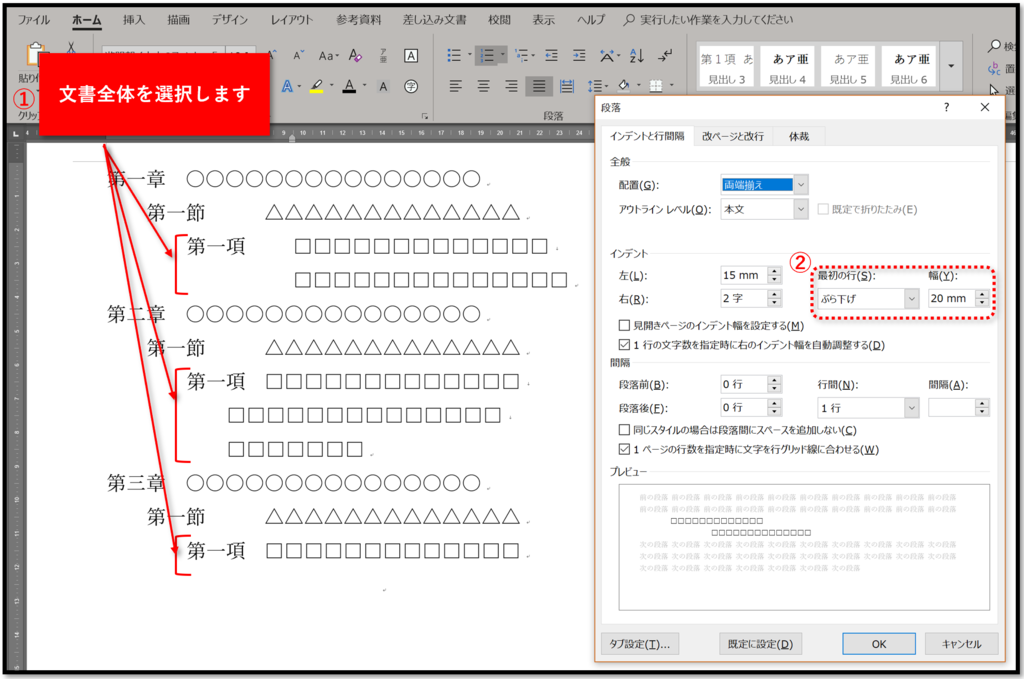
Task: Click the Asian layout character scaling icon
Action: point(607,55)
